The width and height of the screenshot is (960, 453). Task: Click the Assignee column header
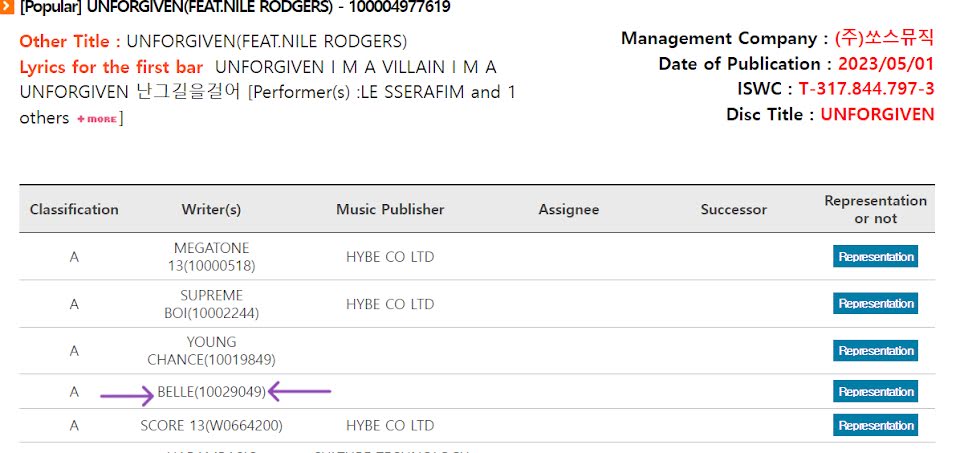coord(569,210)
